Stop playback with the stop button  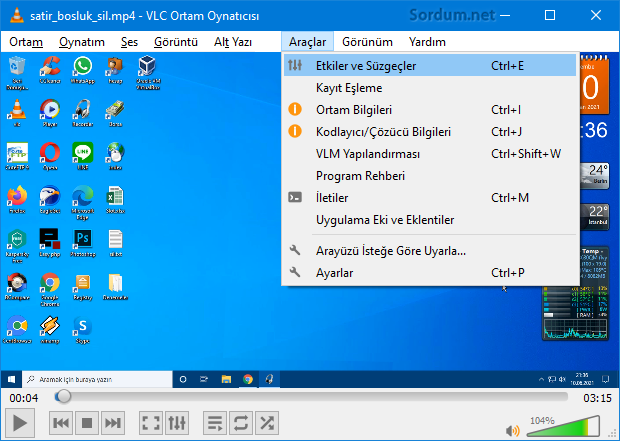[x=87, y=423]
